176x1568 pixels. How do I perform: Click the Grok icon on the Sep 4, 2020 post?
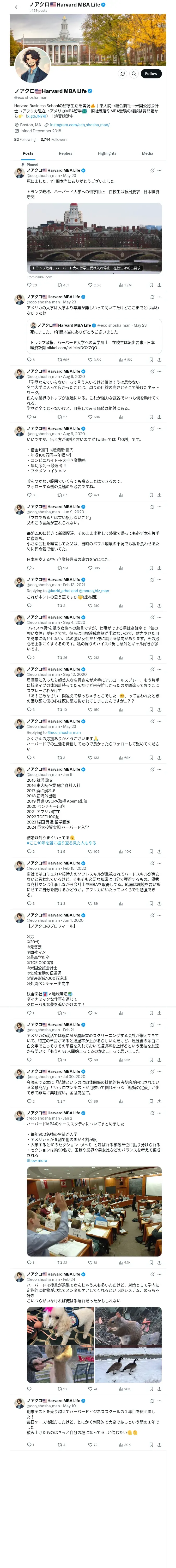pyautogui.click(x=152, y=617)
